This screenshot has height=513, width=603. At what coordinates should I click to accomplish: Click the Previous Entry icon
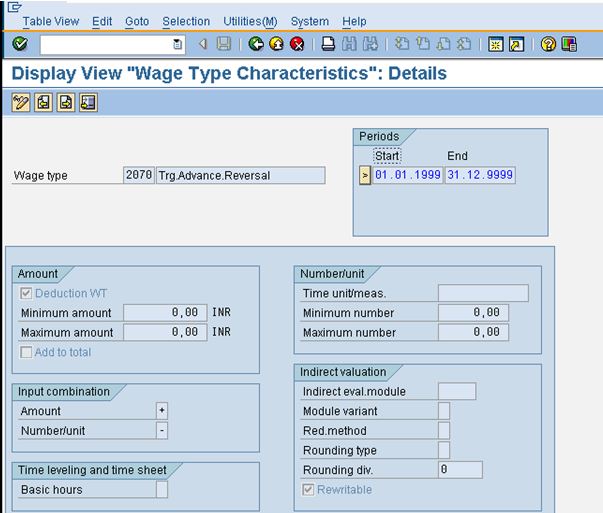tap(43, 103)
